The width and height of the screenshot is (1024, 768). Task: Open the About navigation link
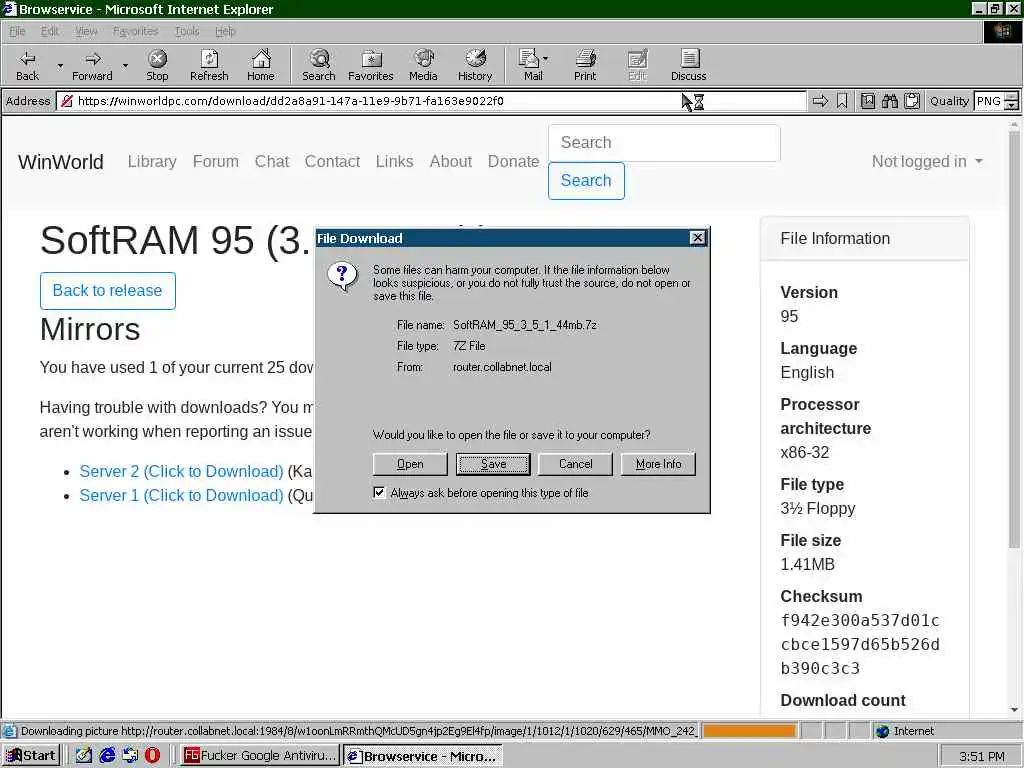[x=451, y=161]
